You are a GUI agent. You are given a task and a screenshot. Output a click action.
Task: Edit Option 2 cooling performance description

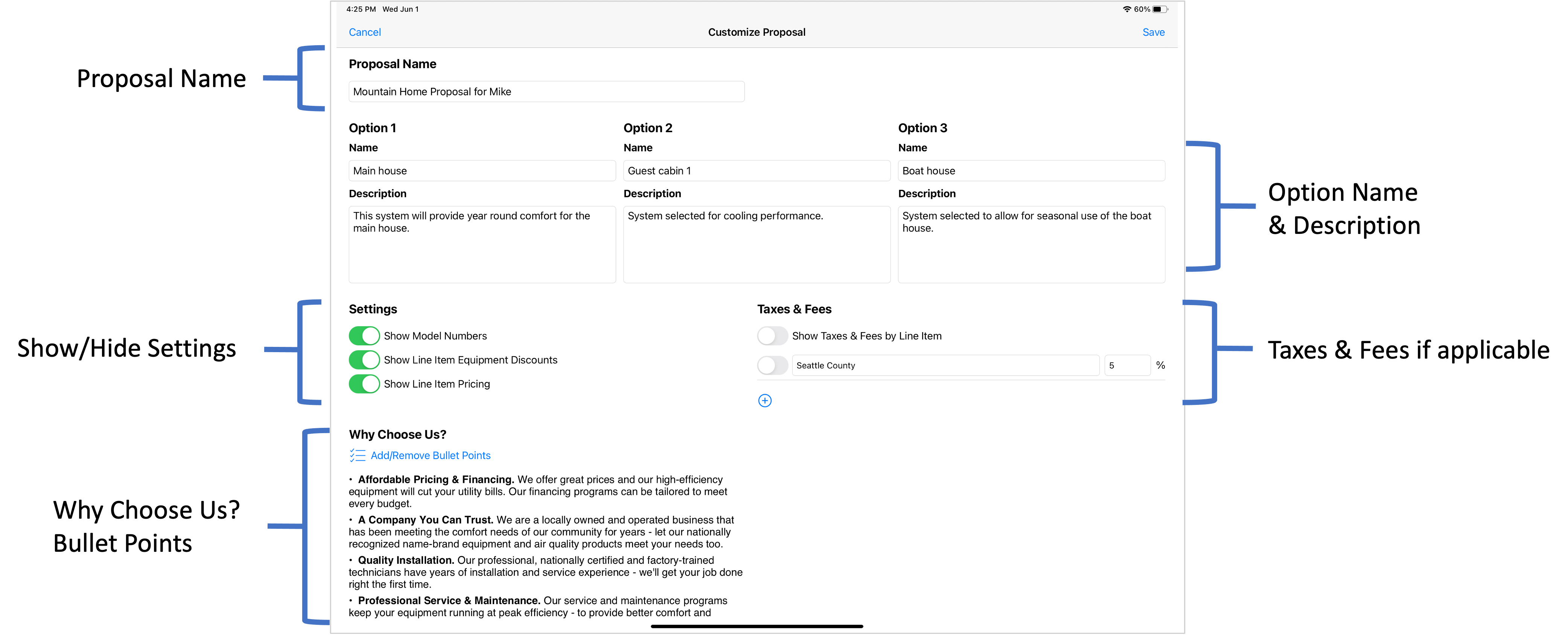tap(757, 244)
